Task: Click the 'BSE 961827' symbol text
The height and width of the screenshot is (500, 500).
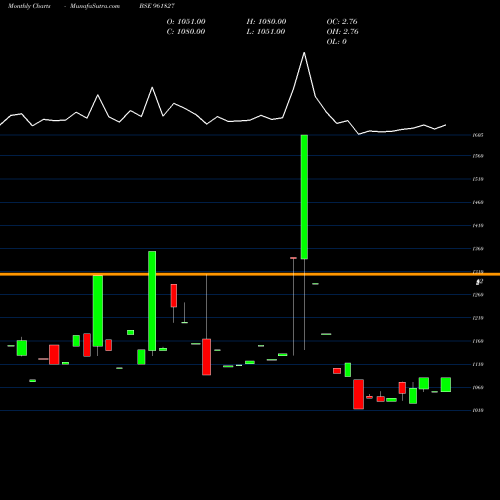Action: (157, 6)
